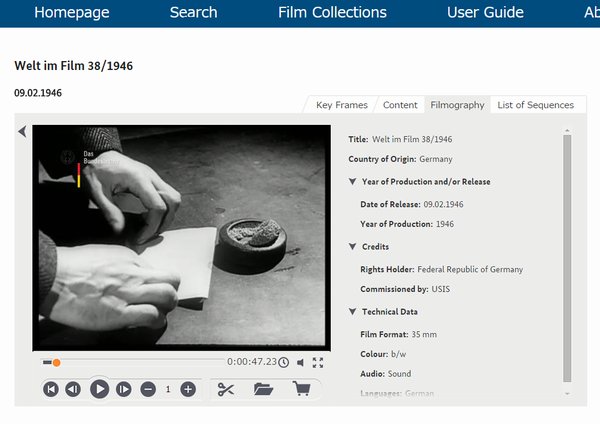600x424 pixels.
Task: Click the Country of Origin Germany value
Action: click(436, 159)
